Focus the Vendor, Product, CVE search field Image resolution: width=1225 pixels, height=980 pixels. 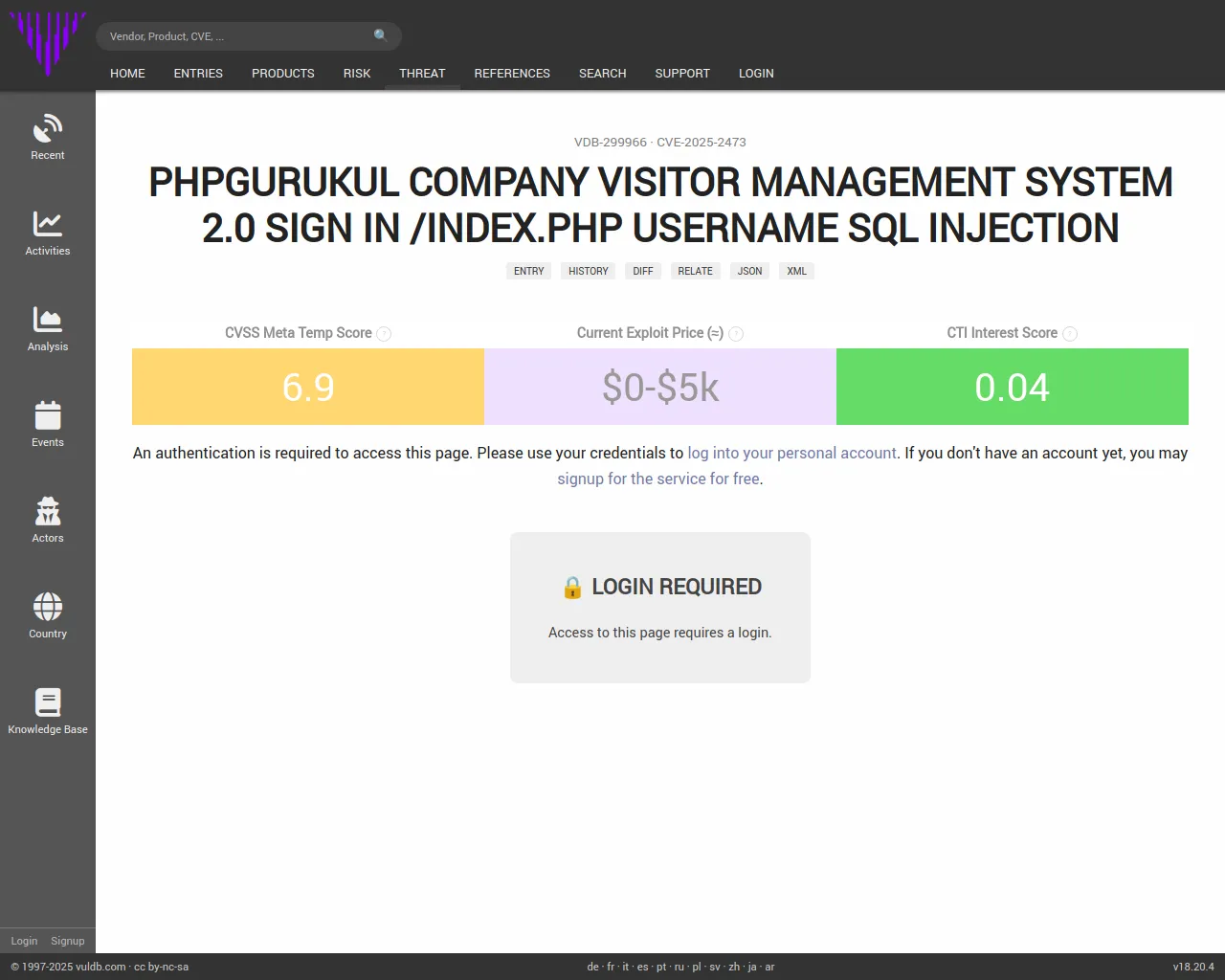[249, 36]
